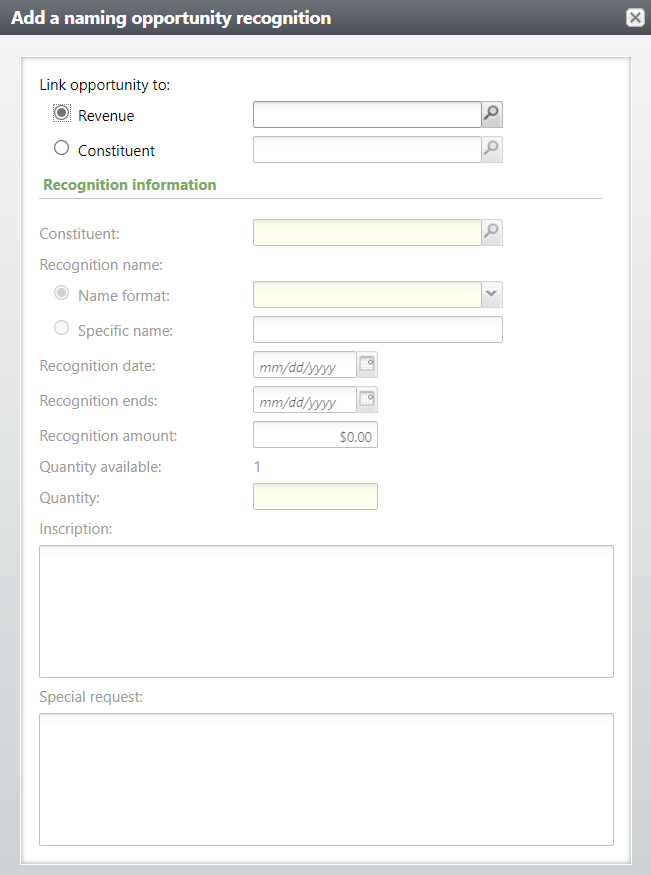Select the Constituent radio button
Screen dimensions: 651x875
(x=62, y=149)
